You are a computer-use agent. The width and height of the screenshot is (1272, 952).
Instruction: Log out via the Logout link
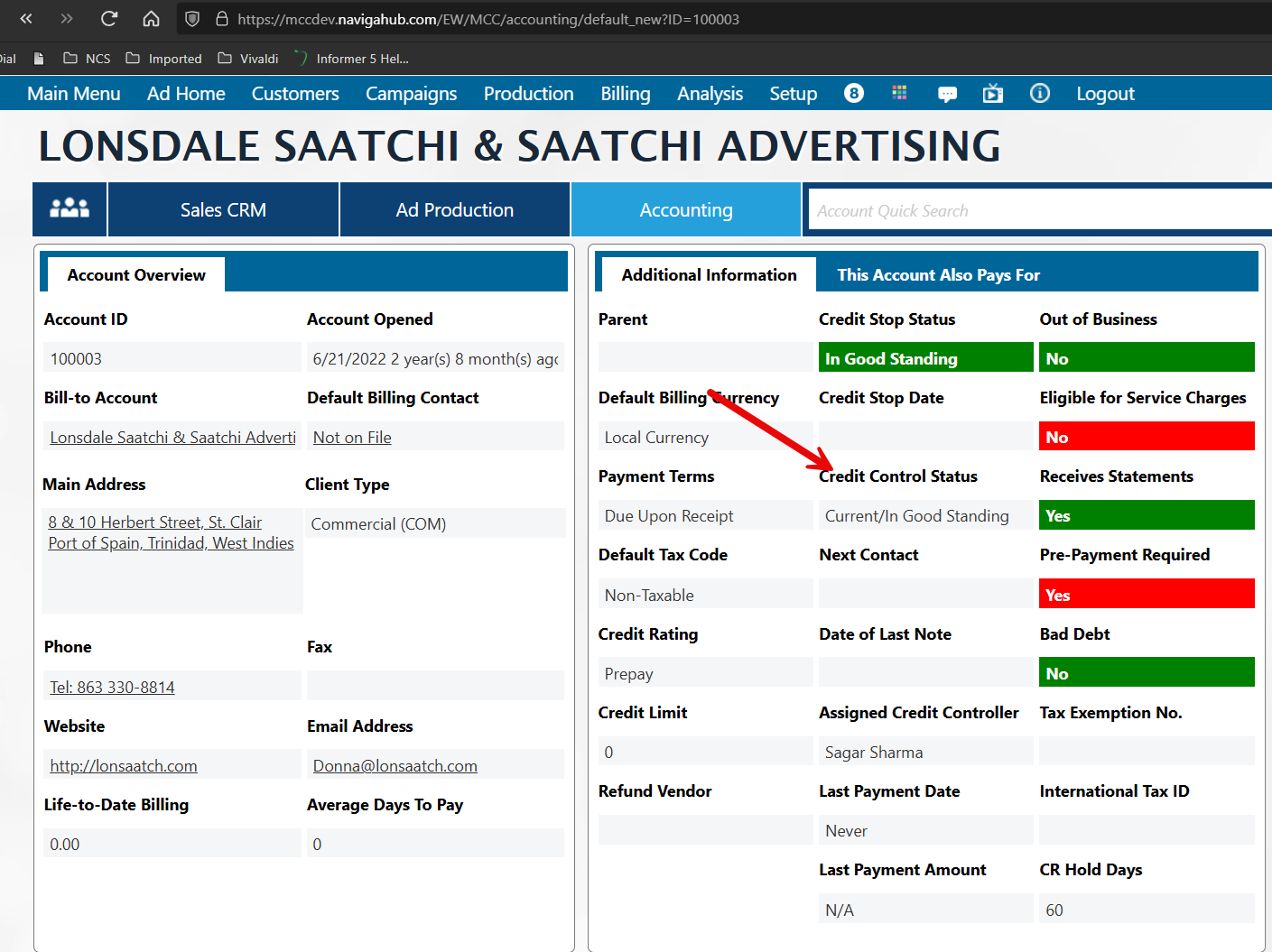pyautogui.click(x=1106, y=94)
